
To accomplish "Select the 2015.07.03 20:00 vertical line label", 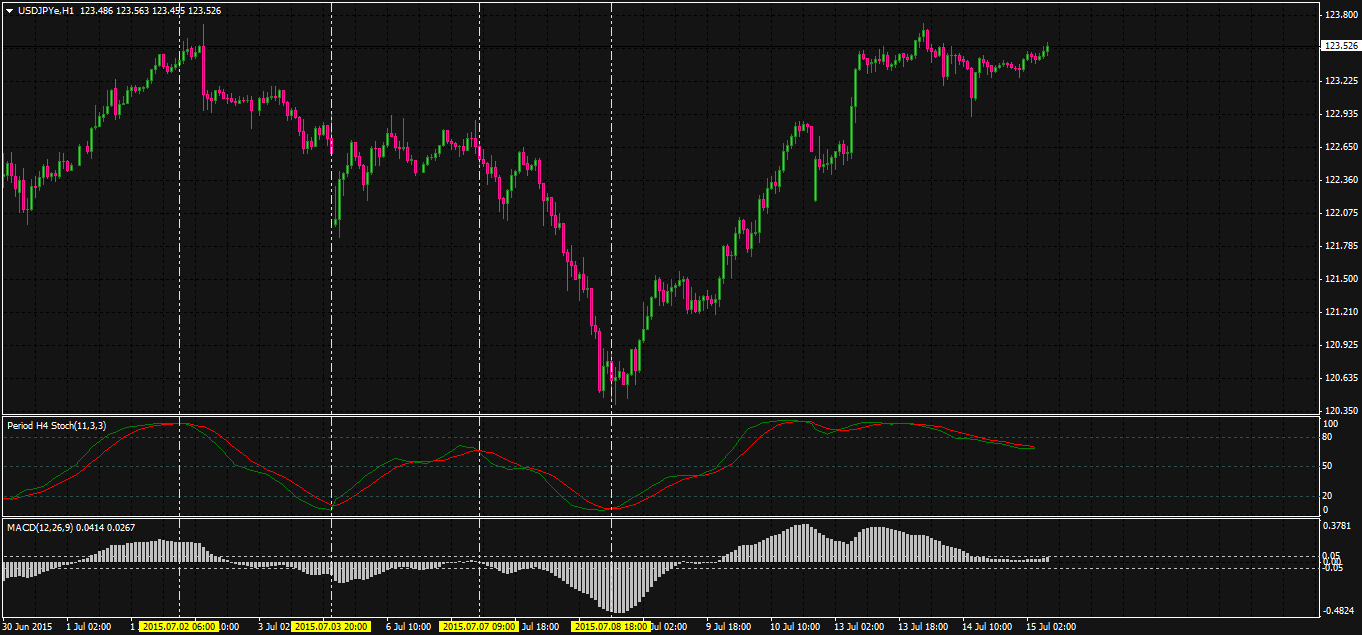I will pos(331,626).
